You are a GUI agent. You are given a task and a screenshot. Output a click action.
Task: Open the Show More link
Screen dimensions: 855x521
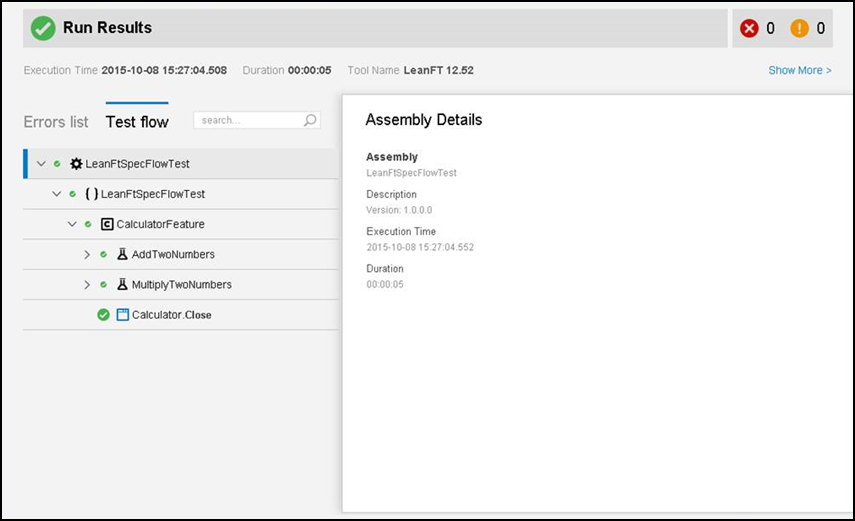pos(799,70)
